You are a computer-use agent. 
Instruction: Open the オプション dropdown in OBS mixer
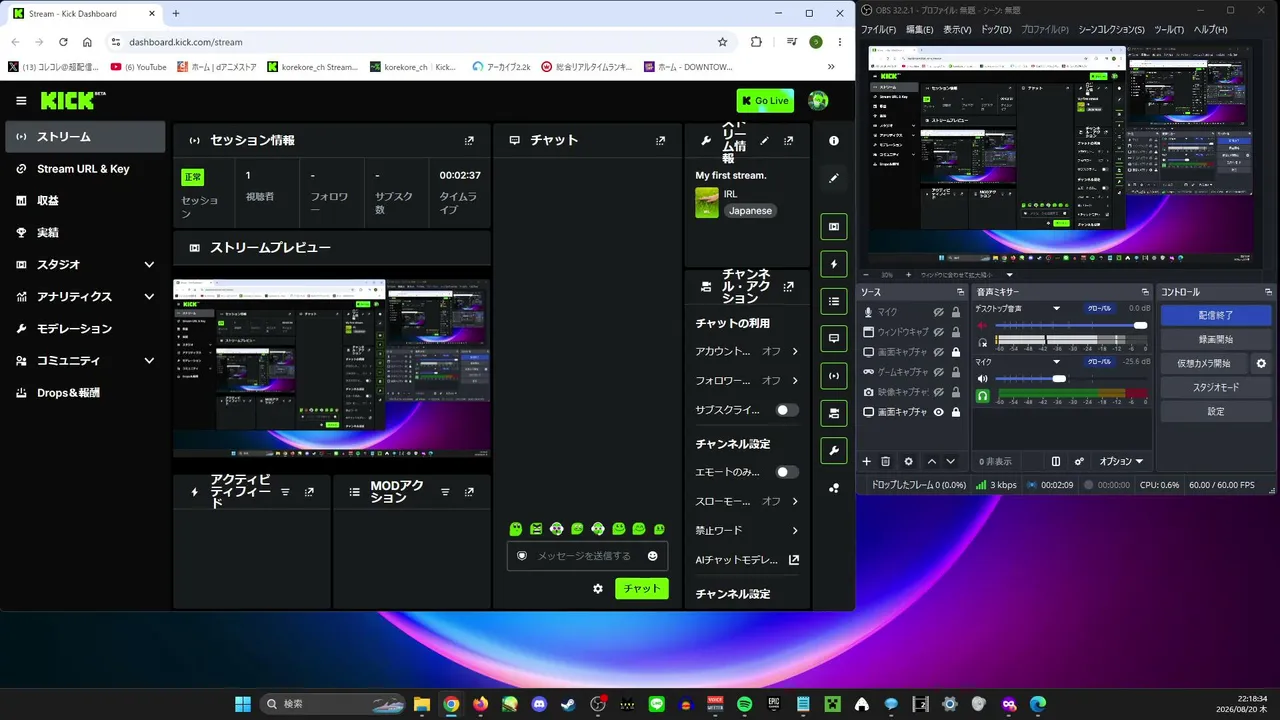pyautogui.click(x=1121, y=461)
